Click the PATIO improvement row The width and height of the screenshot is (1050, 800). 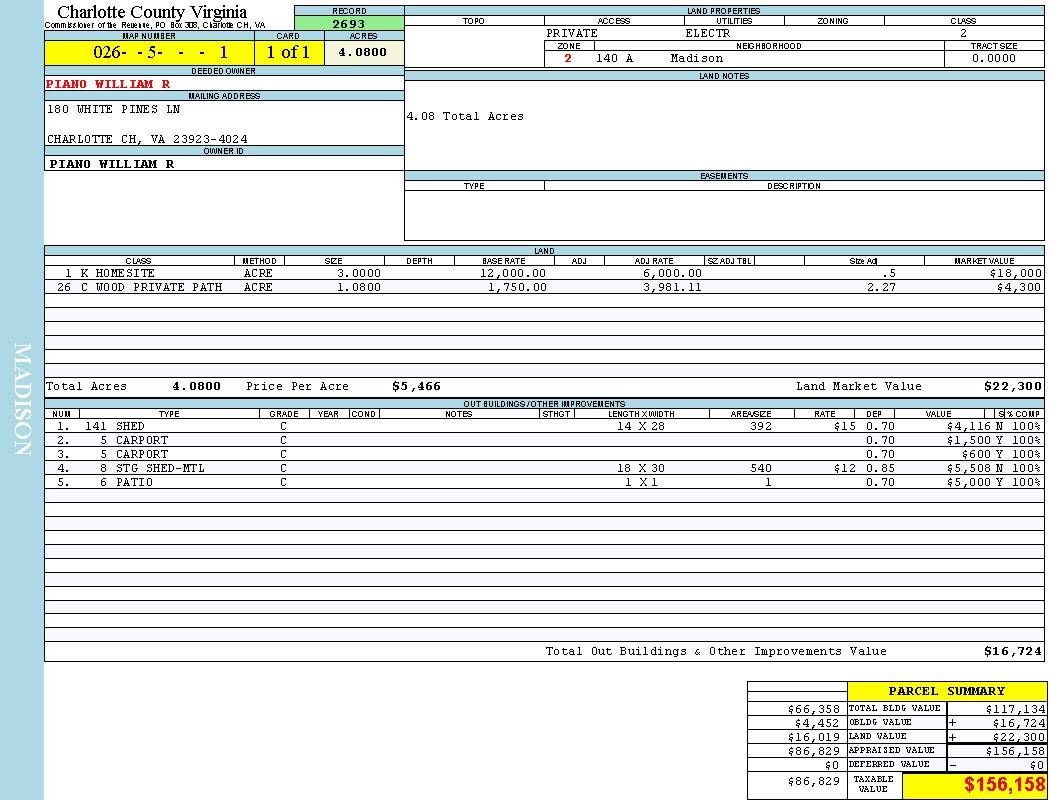tap(134, 482)
